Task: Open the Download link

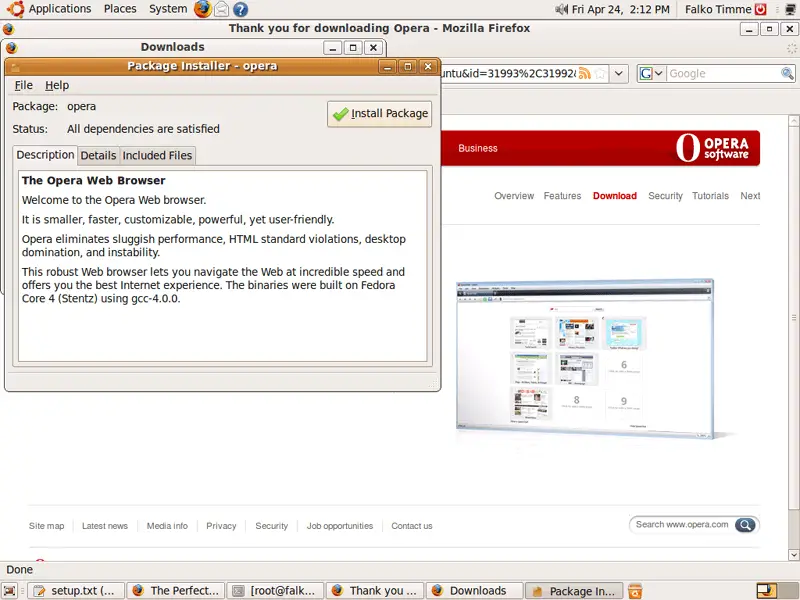Action: point(615,195)
